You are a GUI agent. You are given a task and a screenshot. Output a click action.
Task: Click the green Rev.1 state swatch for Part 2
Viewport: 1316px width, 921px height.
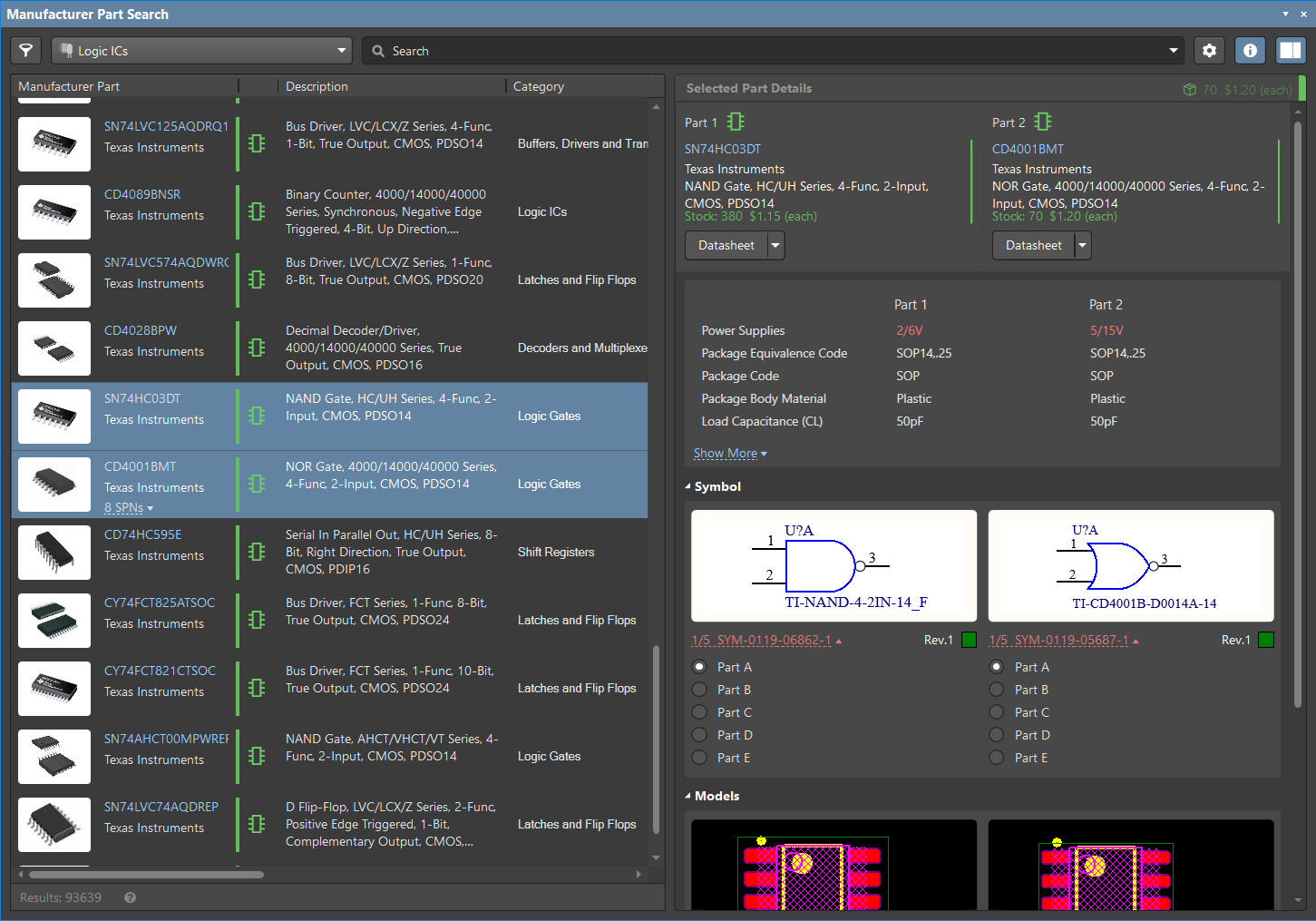pos(1266,640)
